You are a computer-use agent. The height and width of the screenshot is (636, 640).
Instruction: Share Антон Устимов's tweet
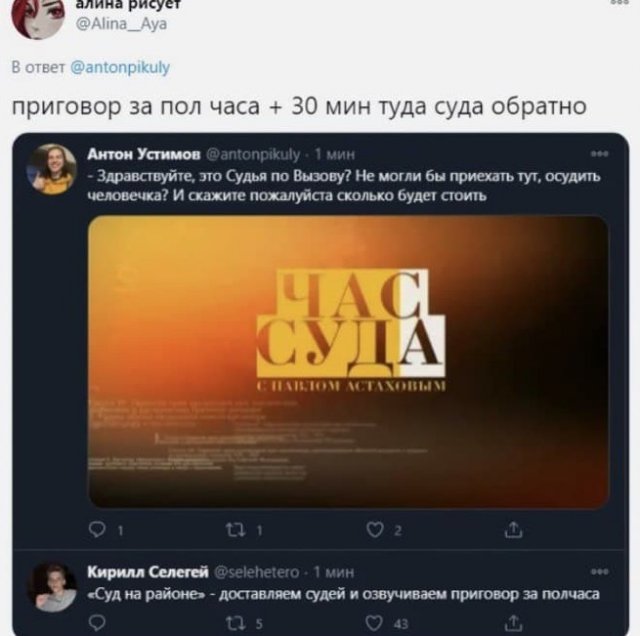coord(513,529)
